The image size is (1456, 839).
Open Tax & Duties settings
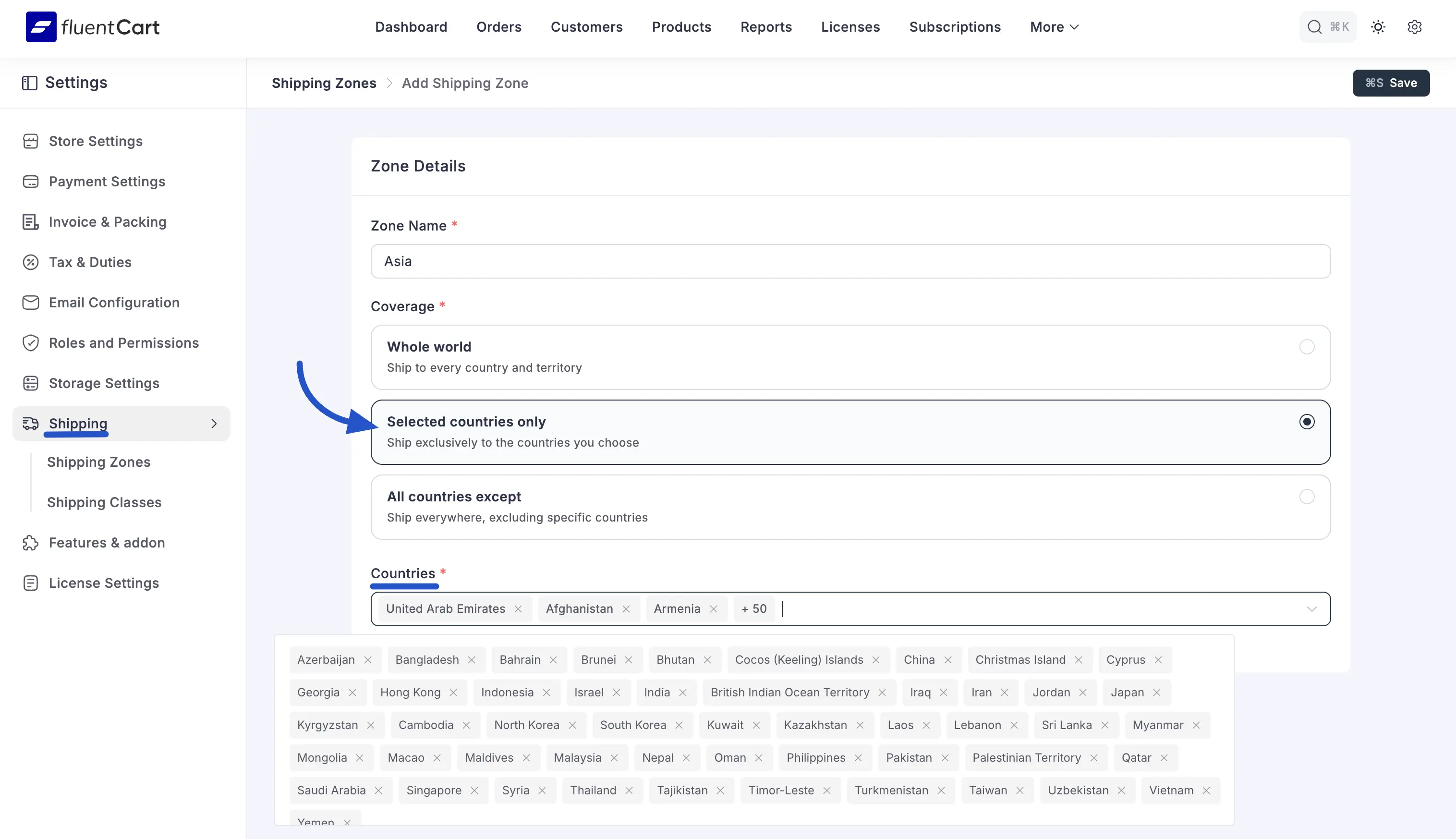(90, 262)
